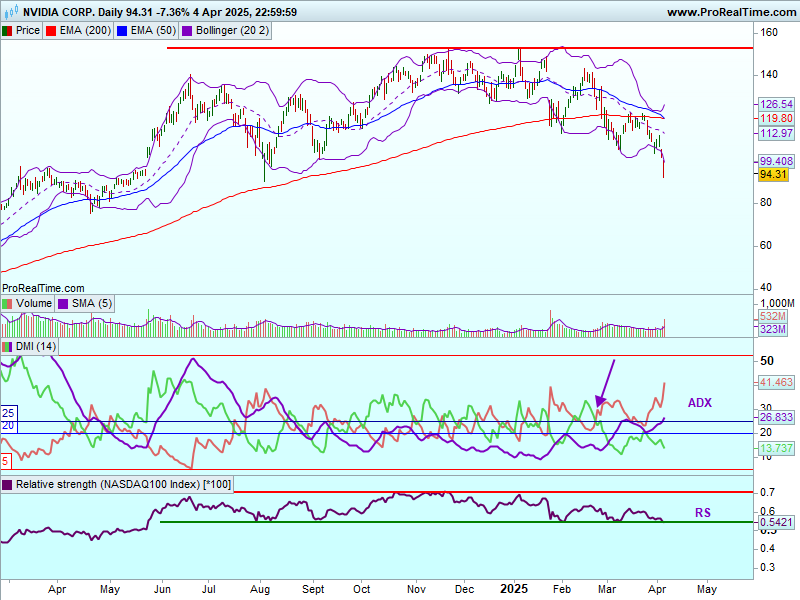
Task: Select the EMA (50) legend label
Action: coord(153,31)
